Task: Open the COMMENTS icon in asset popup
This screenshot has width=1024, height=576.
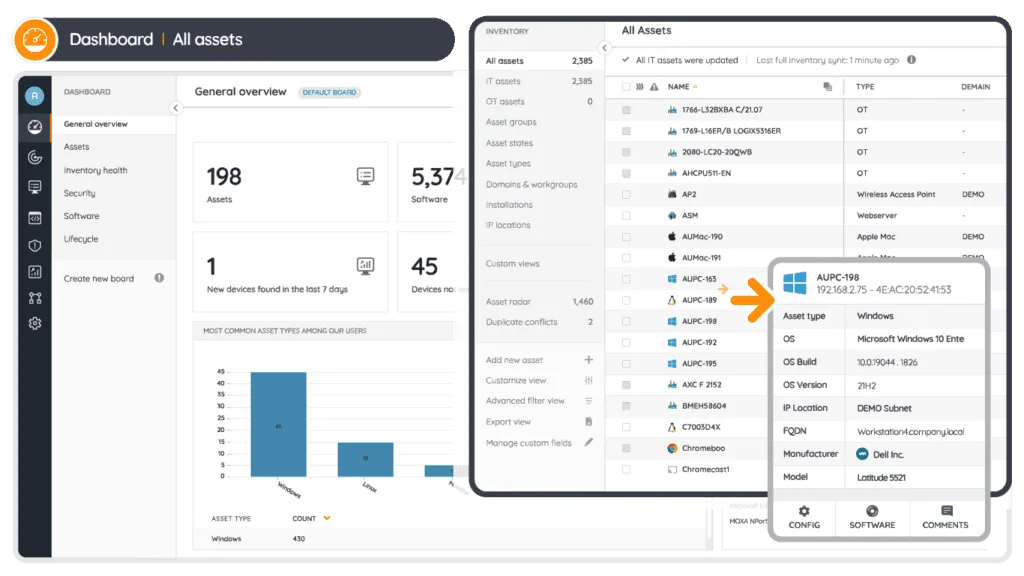Action: coord(946,516)
